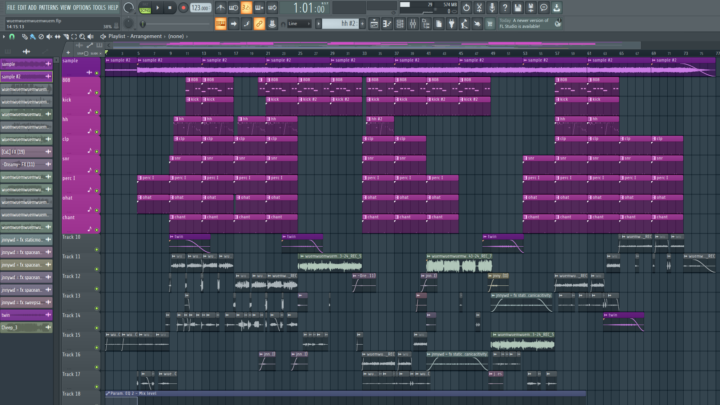Open the project picker file icon
The image size is (720, 405).
point(439,24)
